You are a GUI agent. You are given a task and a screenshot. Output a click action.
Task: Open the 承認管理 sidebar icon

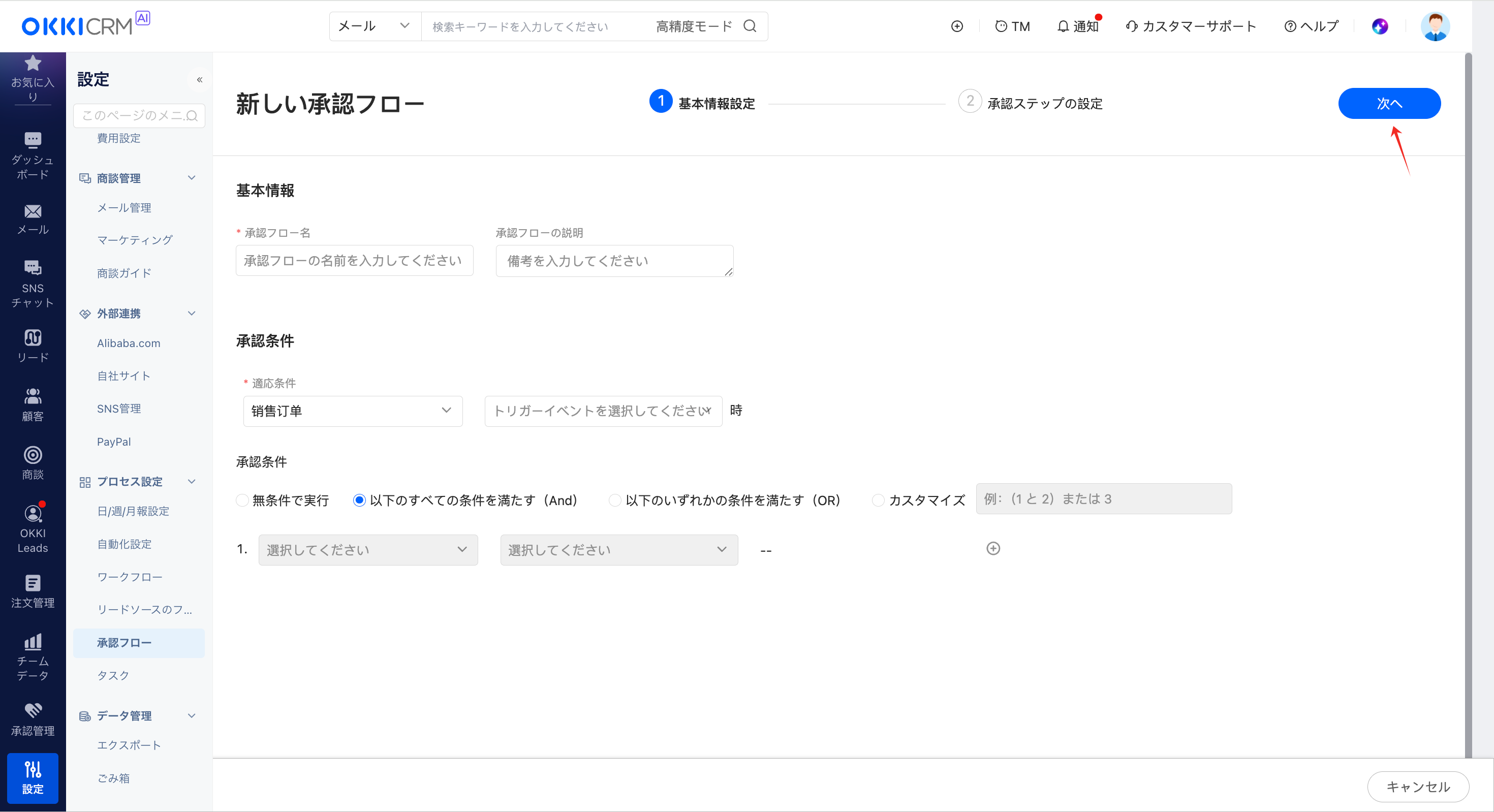33,710
